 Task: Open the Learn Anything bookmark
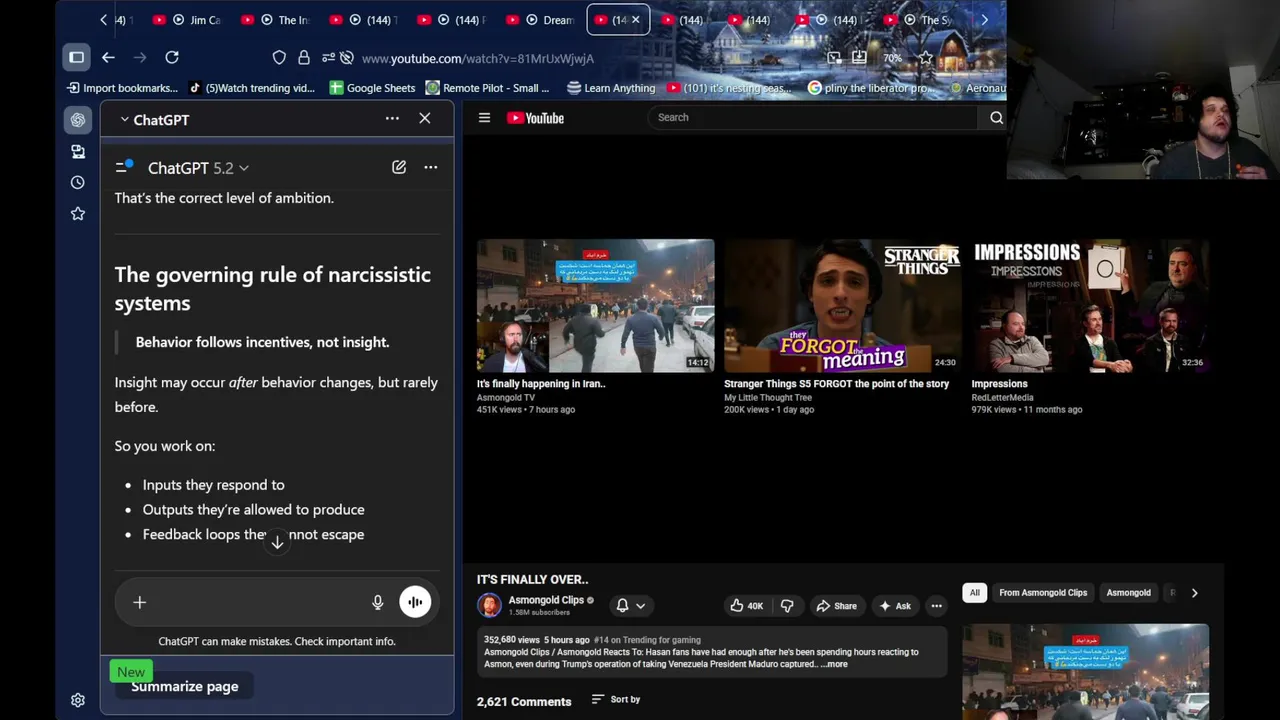(611, 88)
